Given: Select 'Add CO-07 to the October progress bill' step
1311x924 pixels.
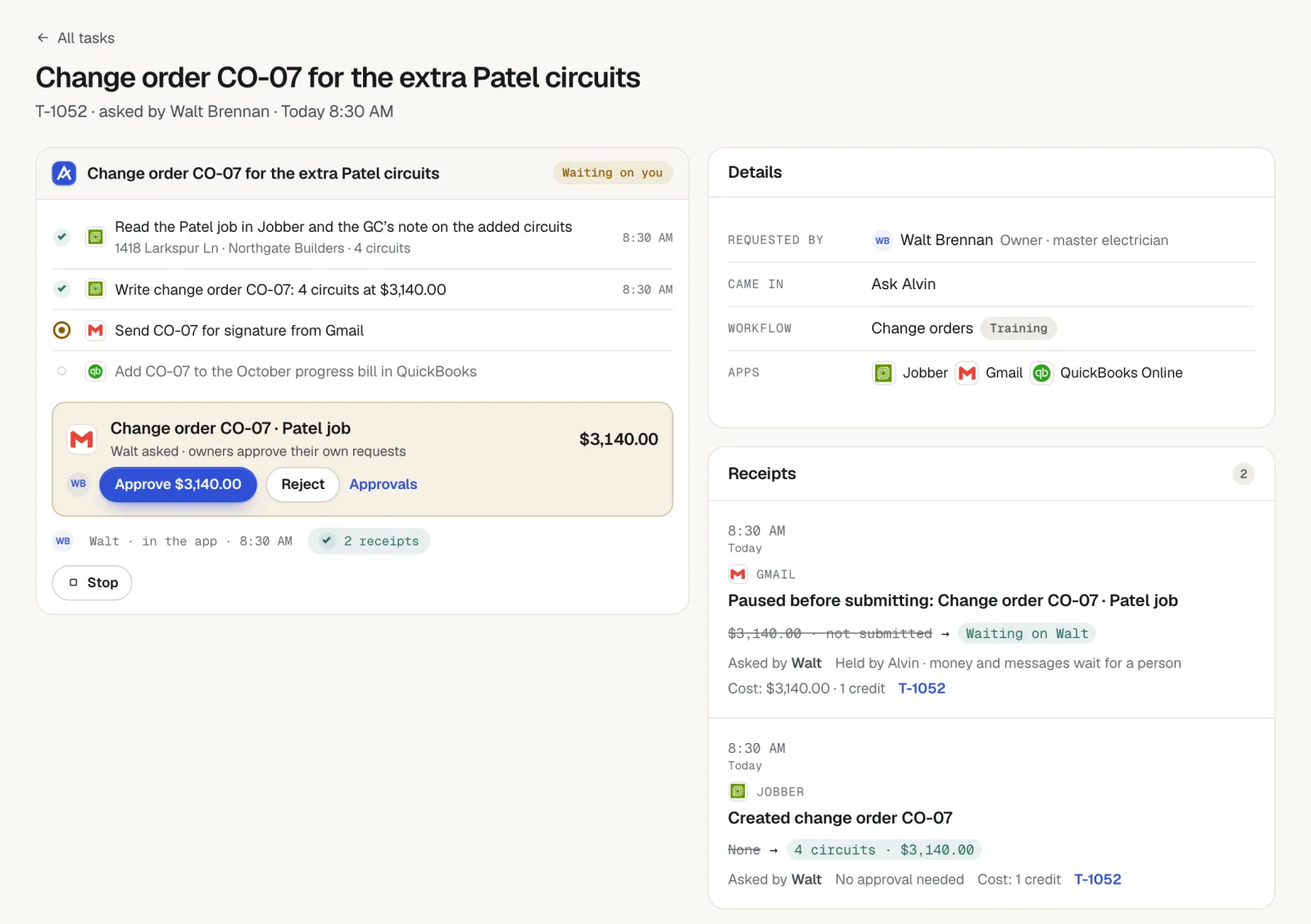Looking at the screenshot, I should (x=362, y=371).
